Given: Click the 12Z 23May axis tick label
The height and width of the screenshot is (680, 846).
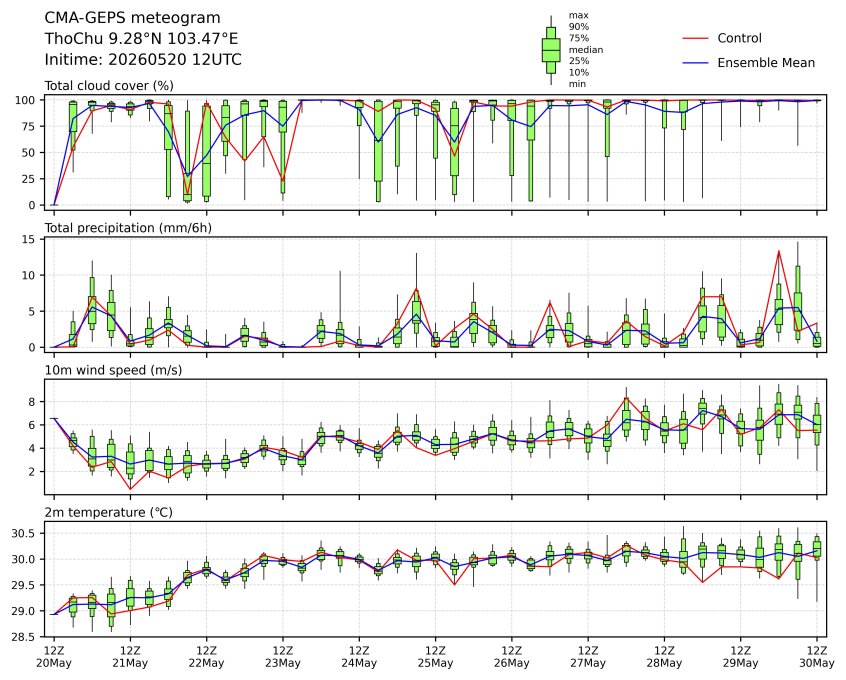Looking at the screenshot, I should 283,656.
